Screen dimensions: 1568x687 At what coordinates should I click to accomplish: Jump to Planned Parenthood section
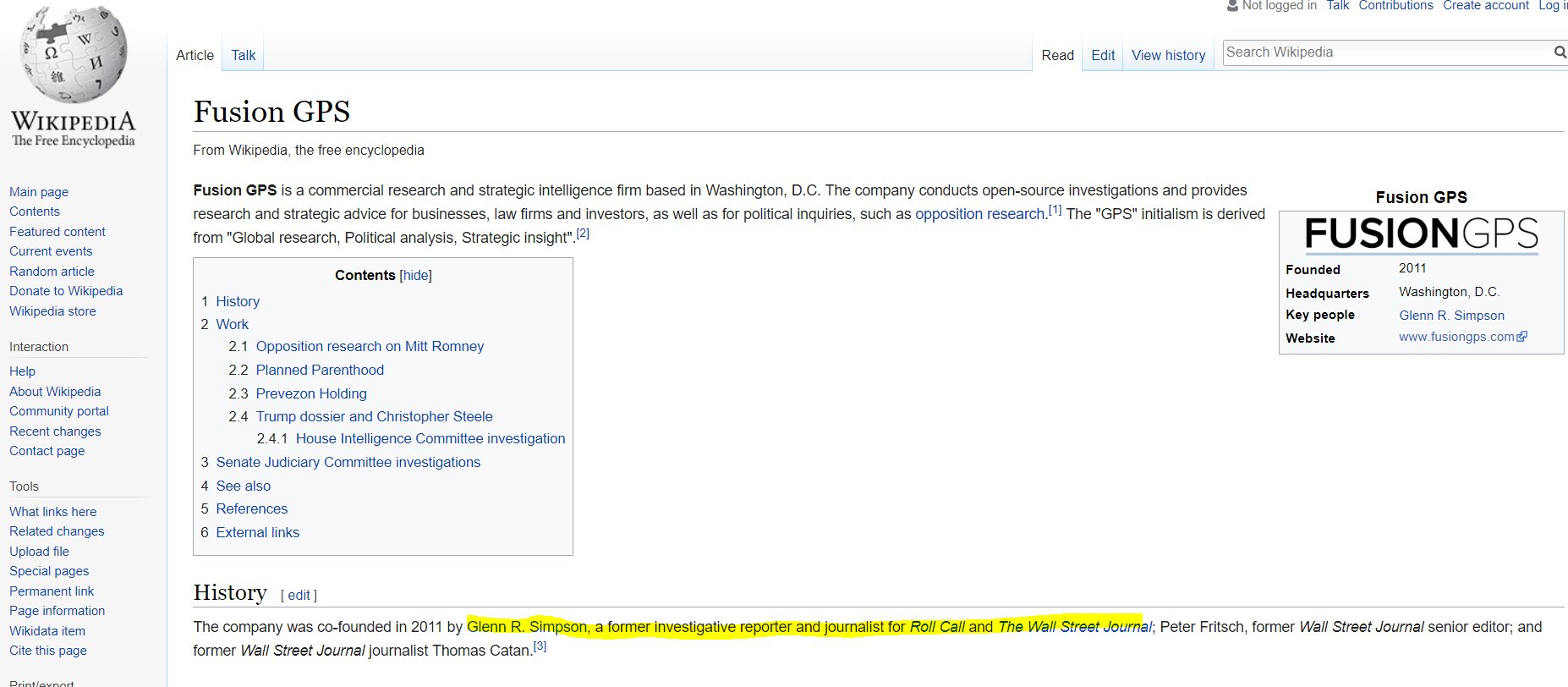pyautogui.click(x=320, y=370)
